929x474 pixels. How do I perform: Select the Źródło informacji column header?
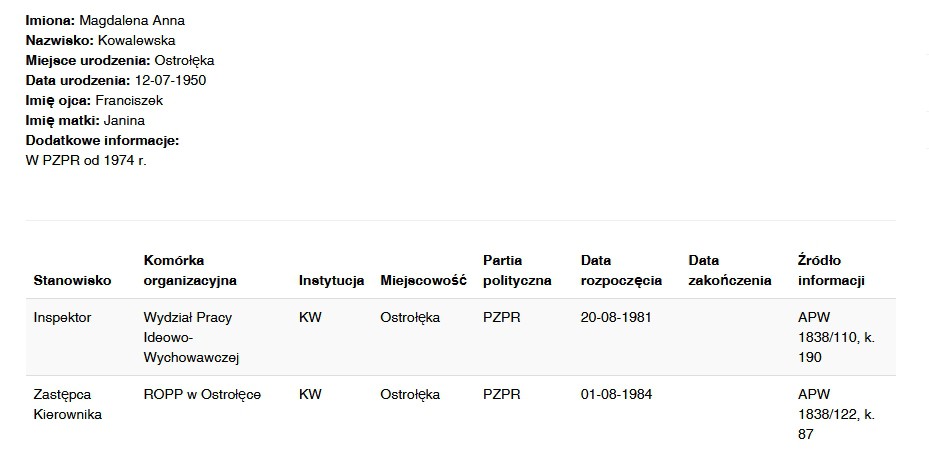pos(830,271)
